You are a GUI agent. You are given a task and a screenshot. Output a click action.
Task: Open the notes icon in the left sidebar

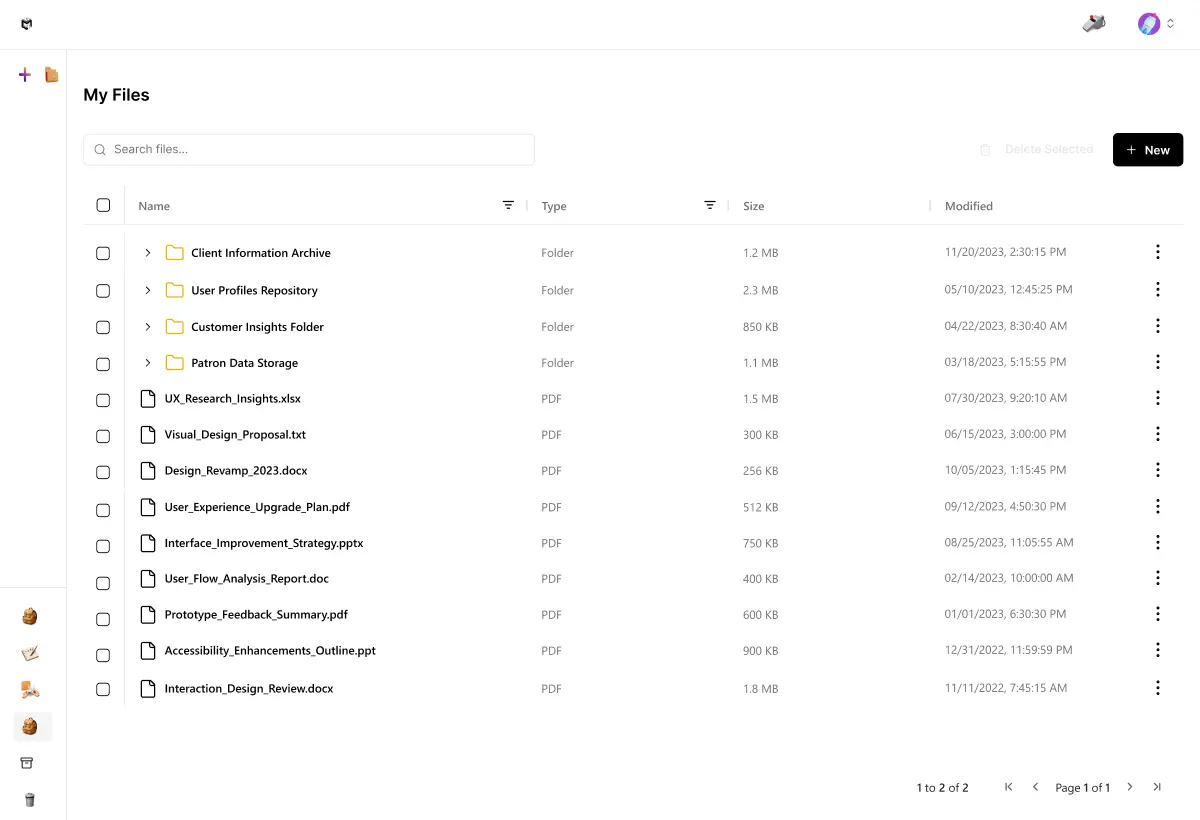(29, 653)
